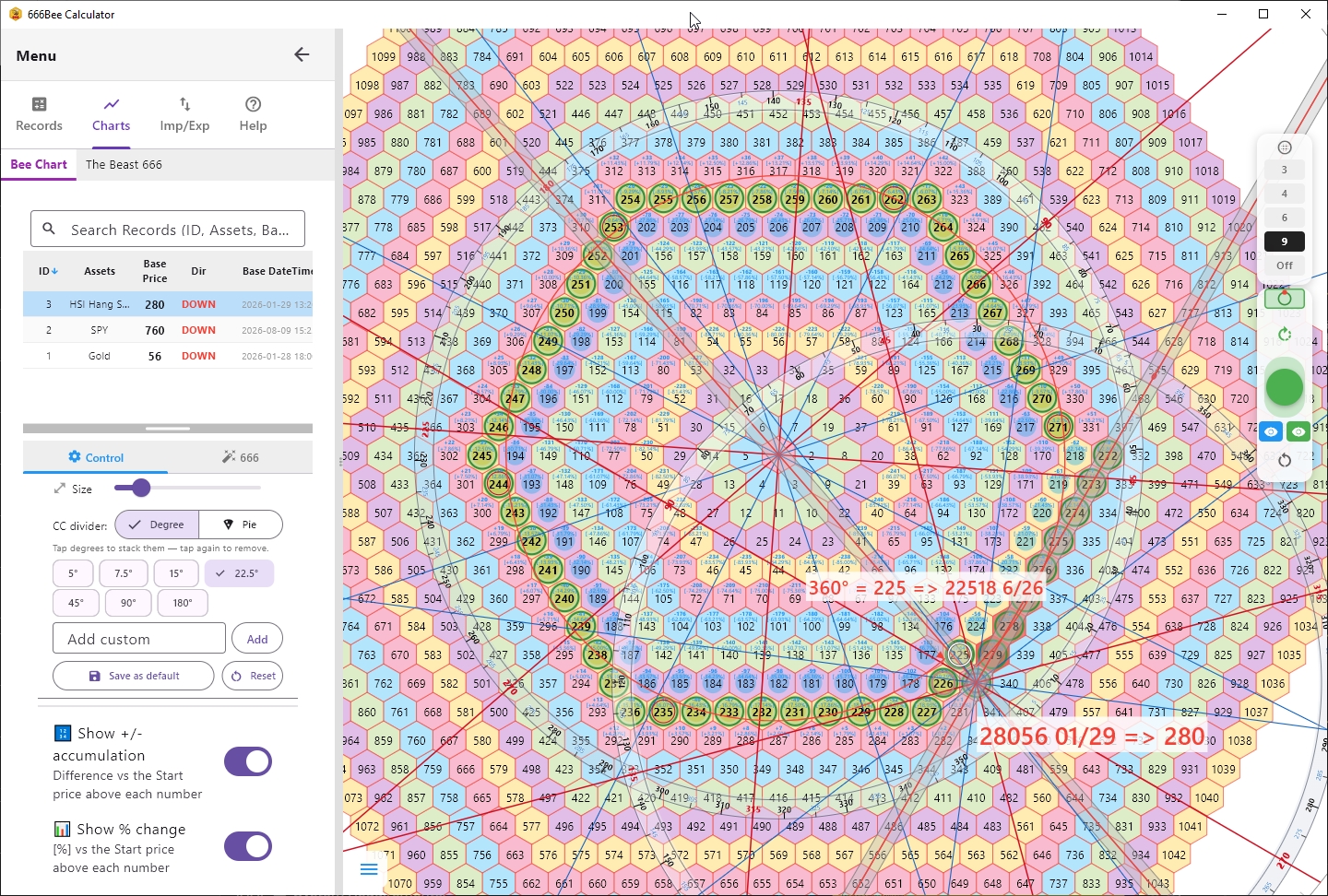1328x896 pixels.
Task: Toggle the 15° degree chip
Action: coord(175,573)
